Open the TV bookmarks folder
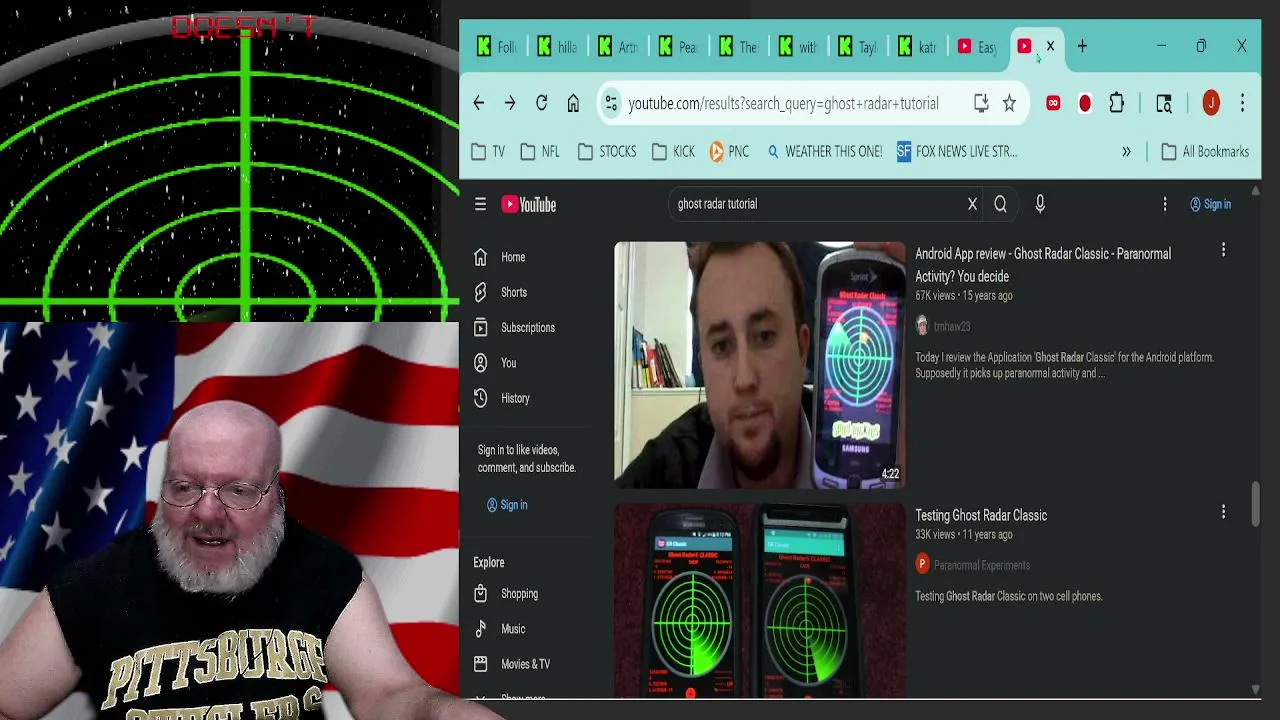The width and height of the screenshot is (1280, 720). (x=488, y=152)
